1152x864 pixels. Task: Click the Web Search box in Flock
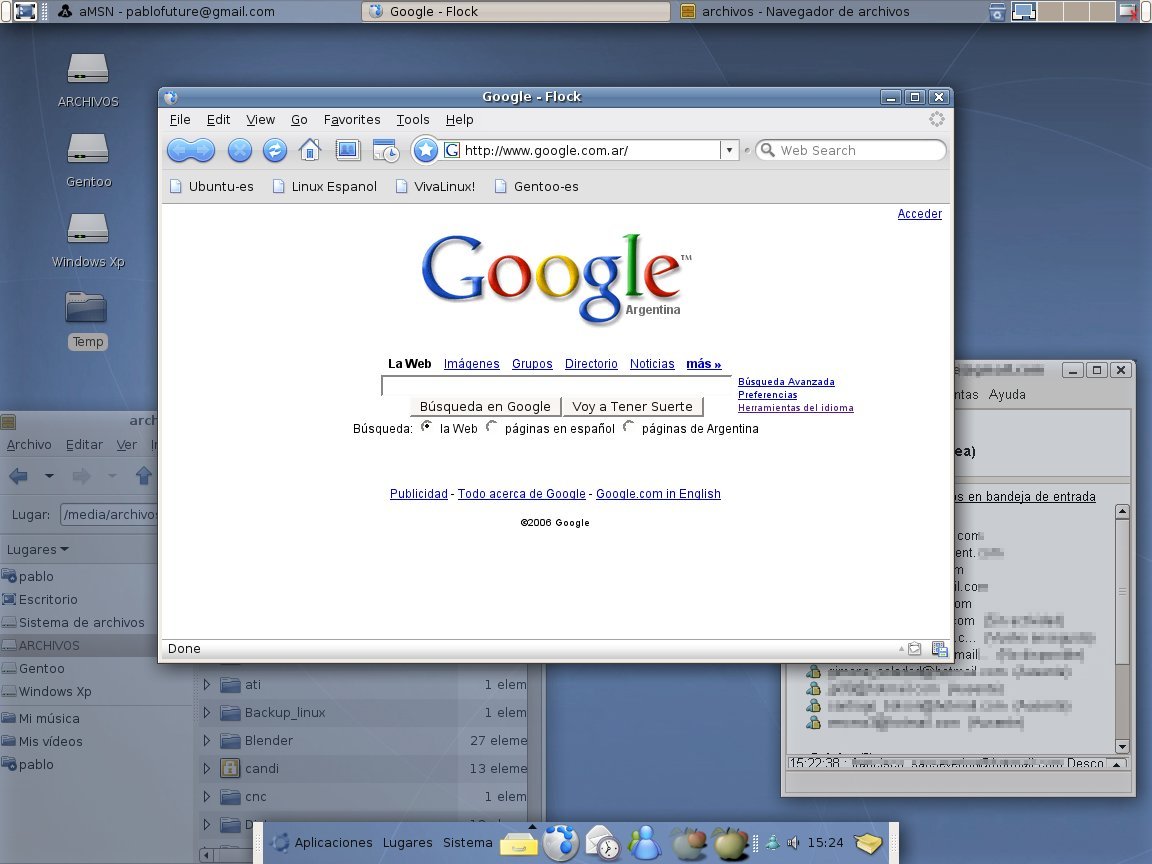(x=851, y=151)
